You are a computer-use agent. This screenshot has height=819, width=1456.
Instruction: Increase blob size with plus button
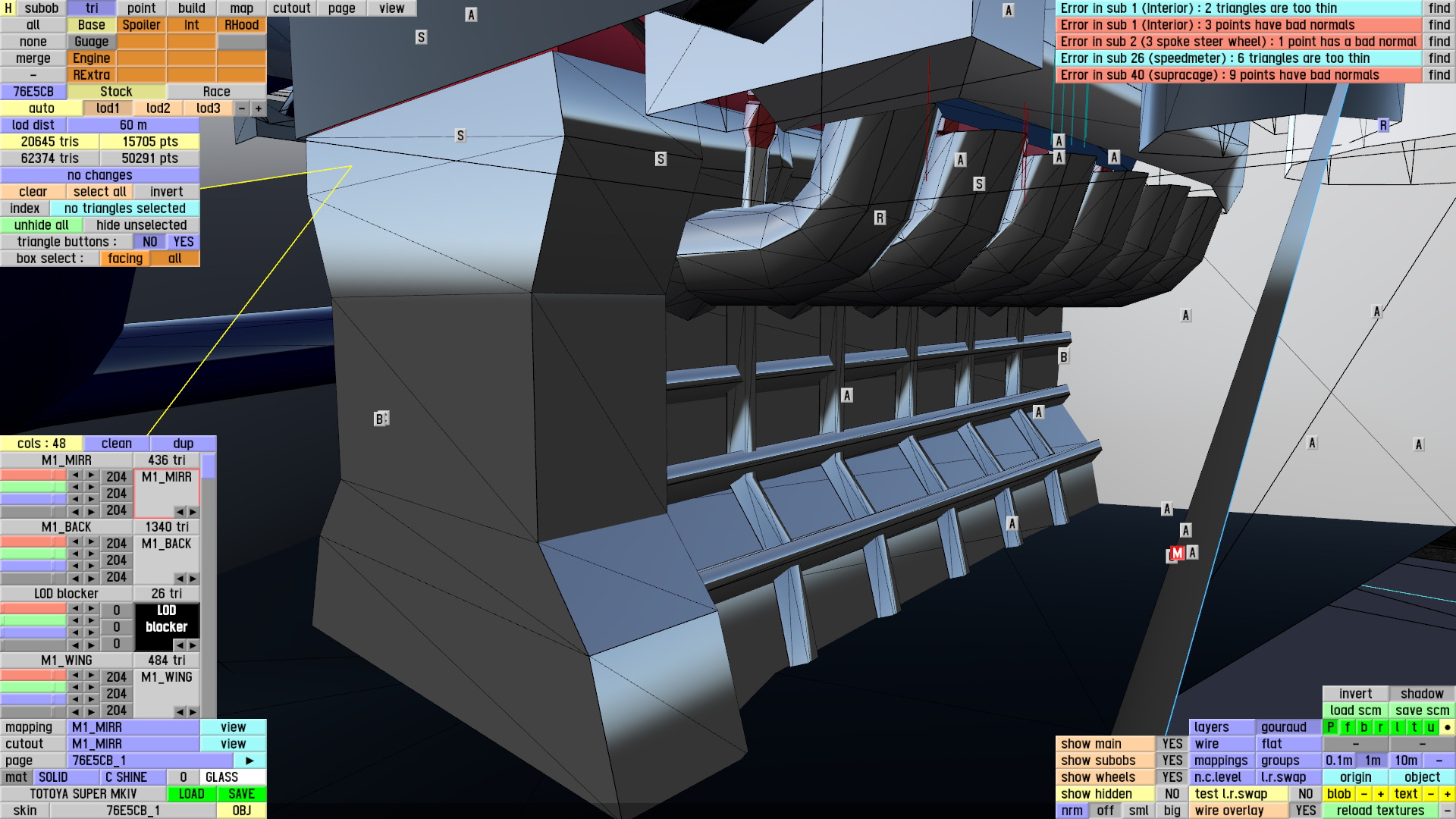click(x=1381, y=794)
